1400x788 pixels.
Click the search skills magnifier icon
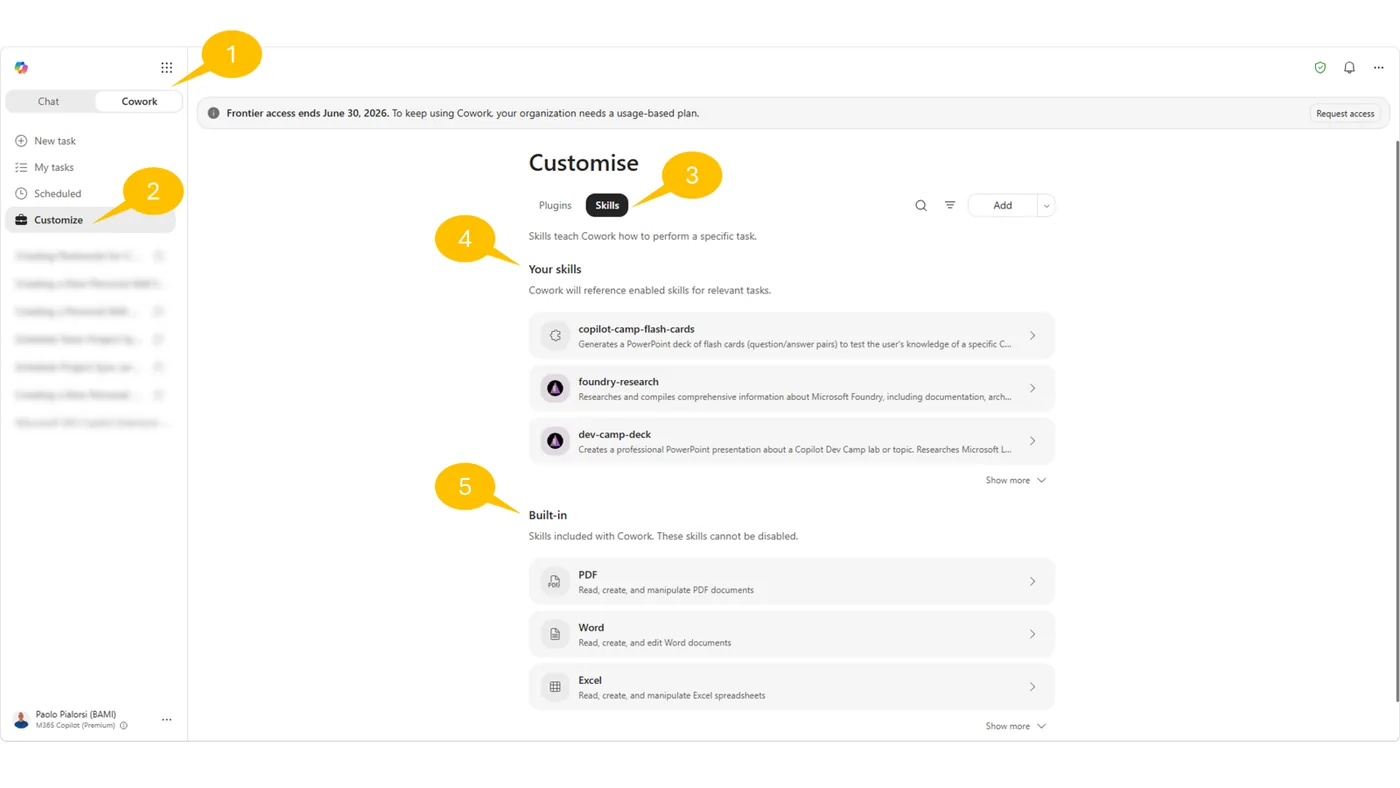[921, 205]
